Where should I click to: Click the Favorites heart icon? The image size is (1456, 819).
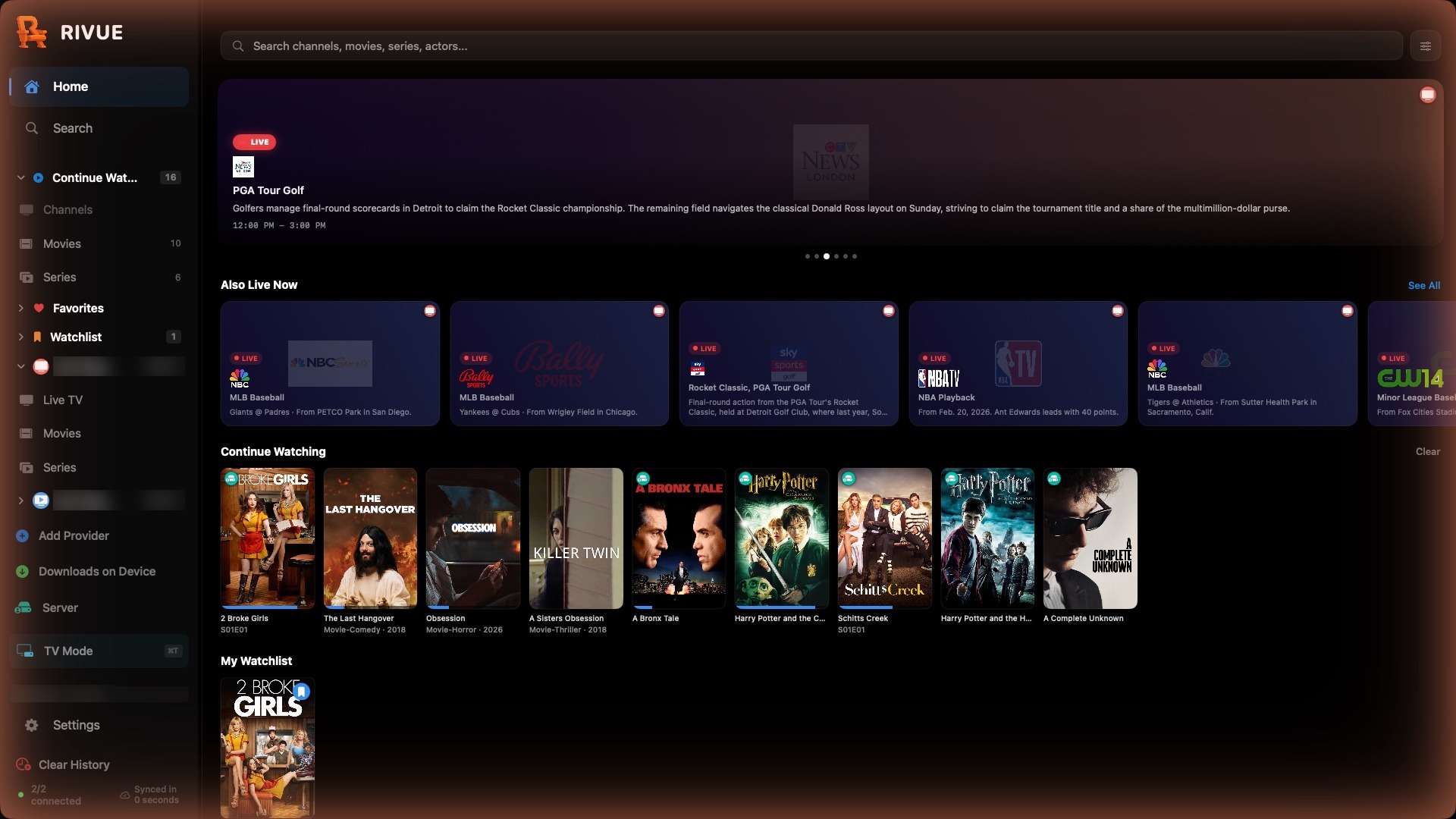39,308
